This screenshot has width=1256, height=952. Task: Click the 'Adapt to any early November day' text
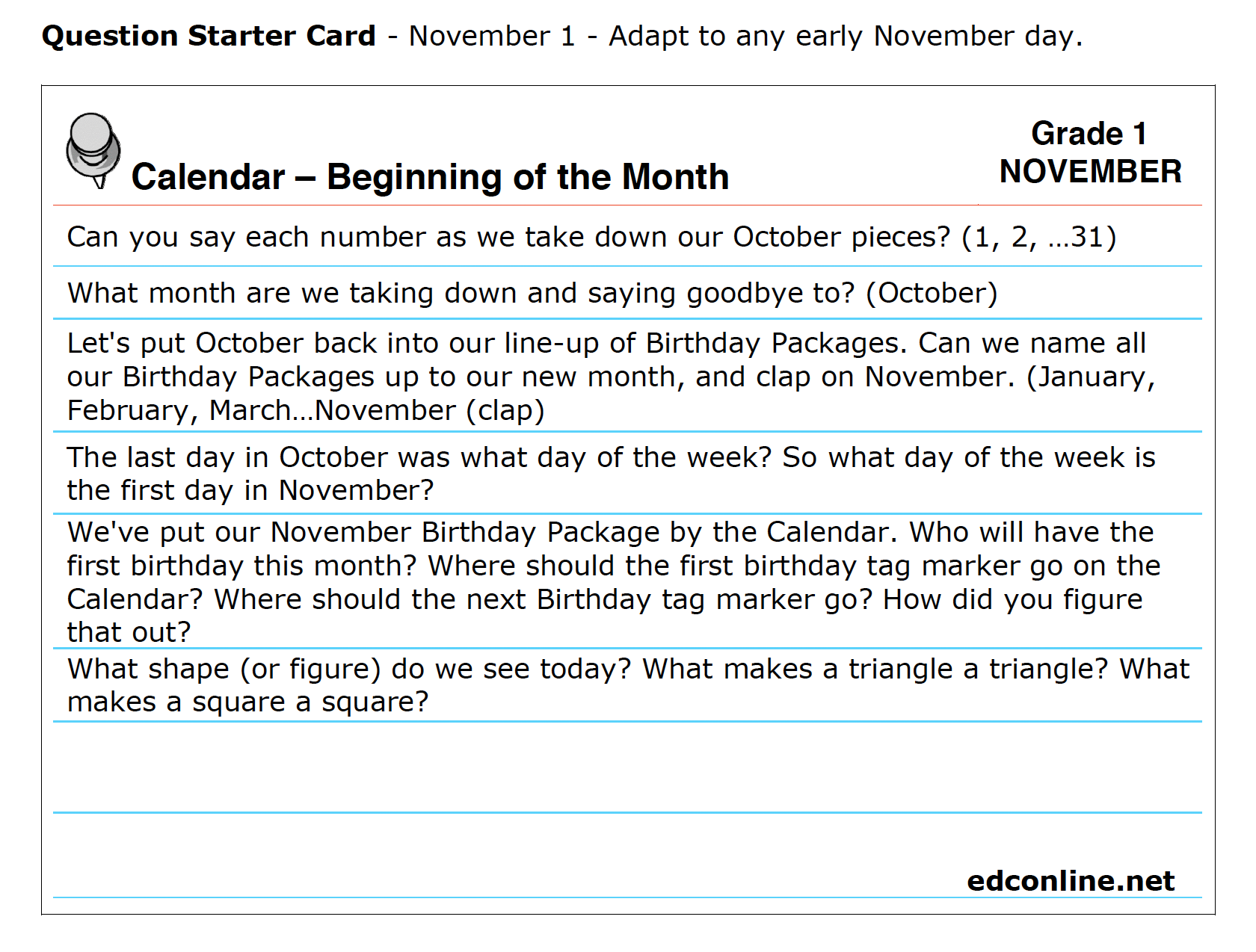click(x=846, y=36)
